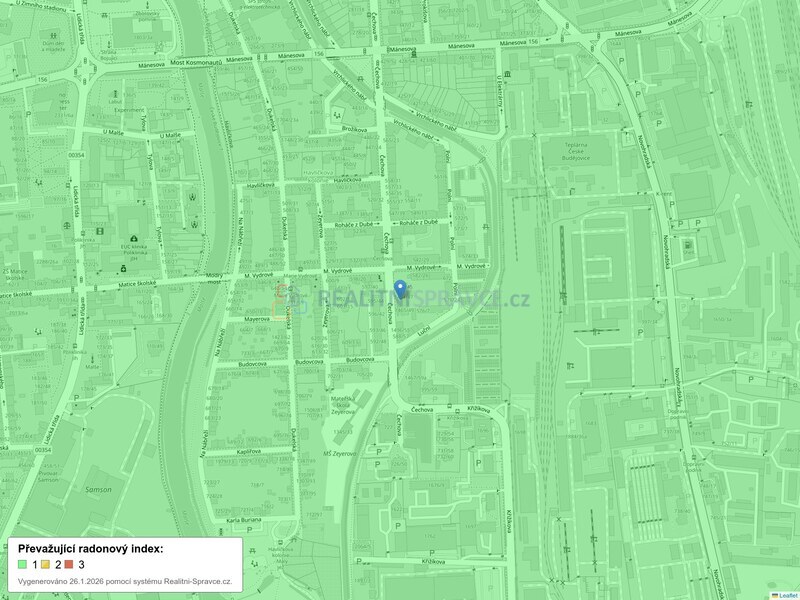Select the green radon index 1 swatch

click(21, 564)
